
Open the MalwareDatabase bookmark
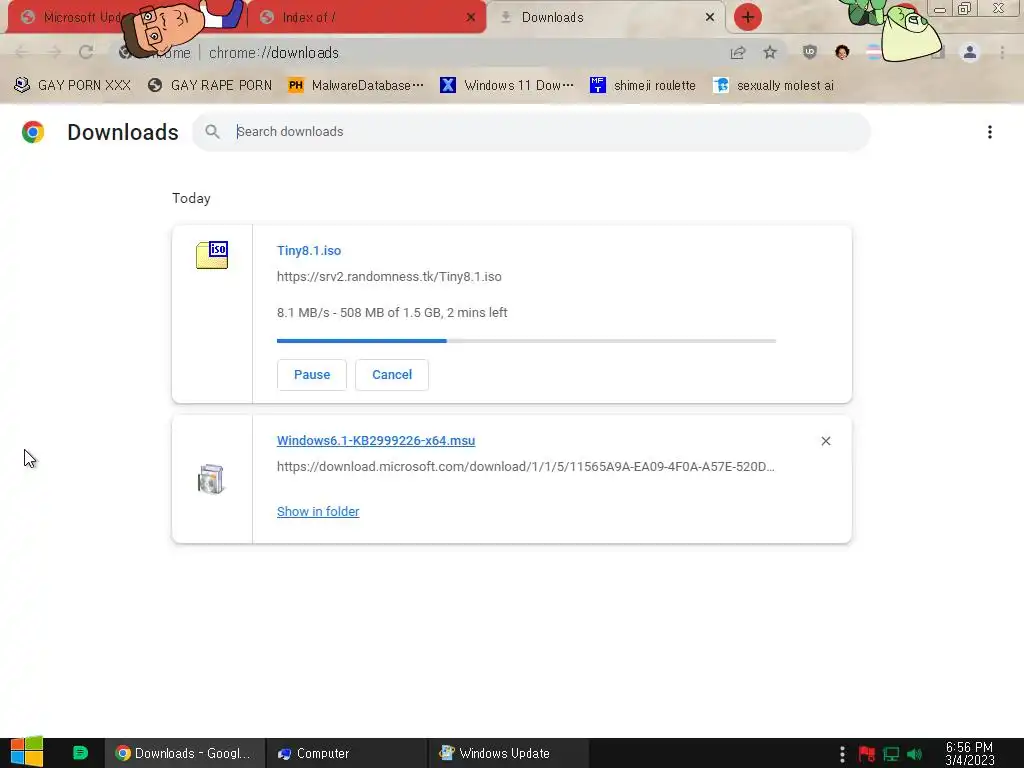[x=356, y=86]
